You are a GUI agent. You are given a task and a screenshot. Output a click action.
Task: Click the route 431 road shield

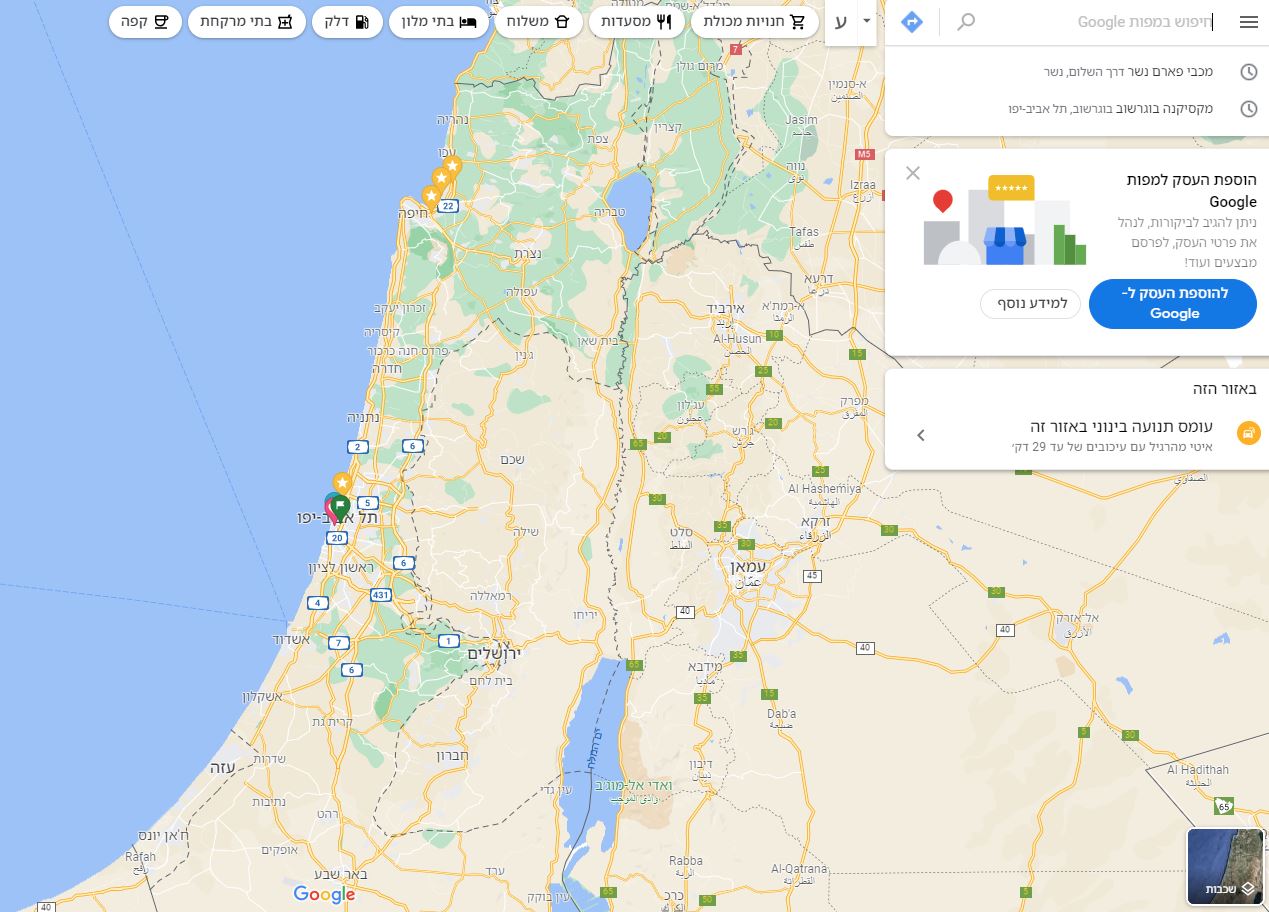[x=380, y=595]
